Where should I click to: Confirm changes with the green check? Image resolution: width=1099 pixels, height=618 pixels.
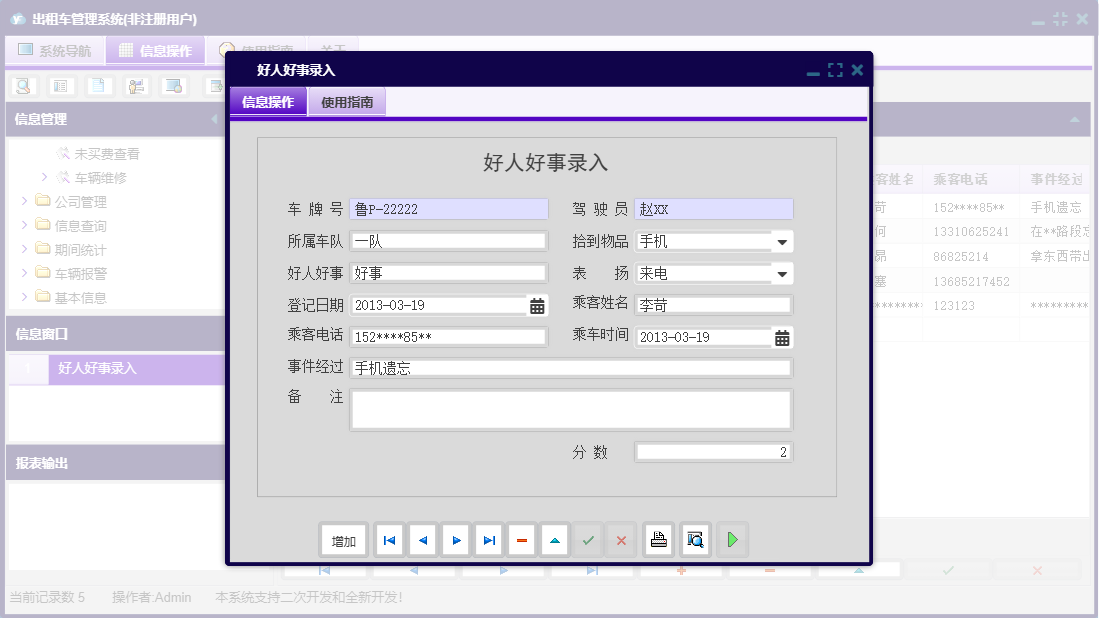pyautogui.click(x=588, y=539)
